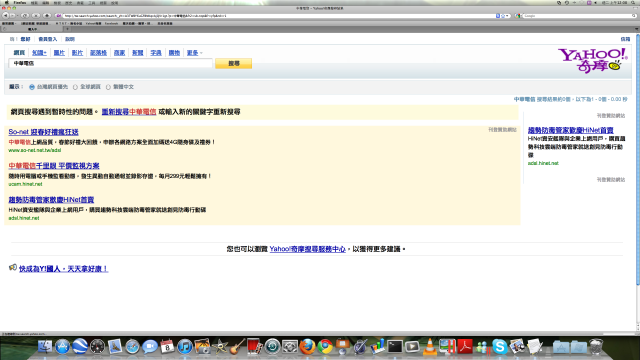Open the back/forward history dropdown arrow
Image resolution: width=640 pixels, height=360 pixels.
point(18,16)
